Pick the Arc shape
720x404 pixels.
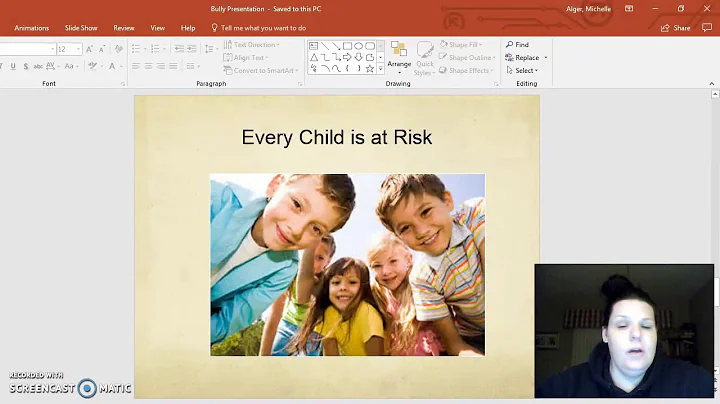(325, 69)
